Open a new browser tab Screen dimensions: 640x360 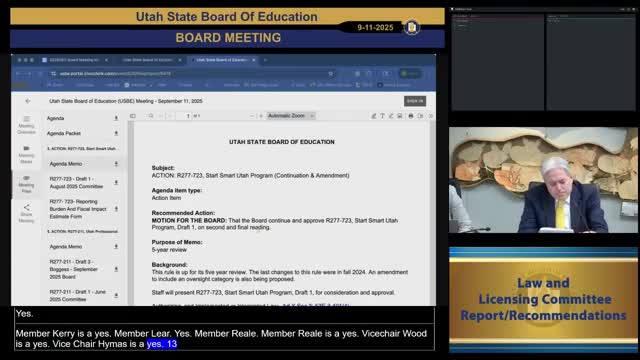(265, 60)
